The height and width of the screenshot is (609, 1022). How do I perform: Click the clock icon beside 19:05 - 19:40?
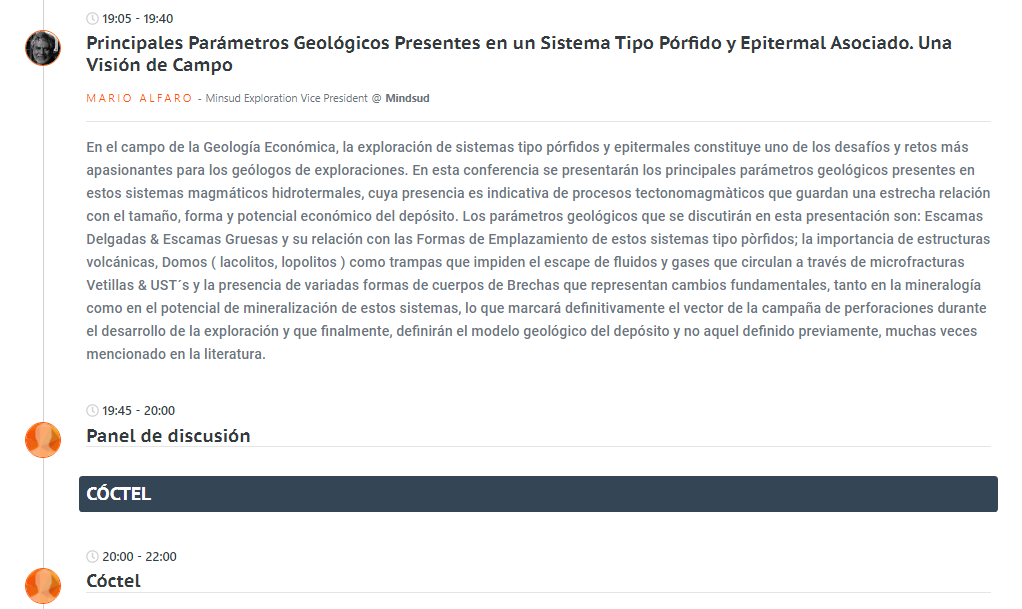93,19
